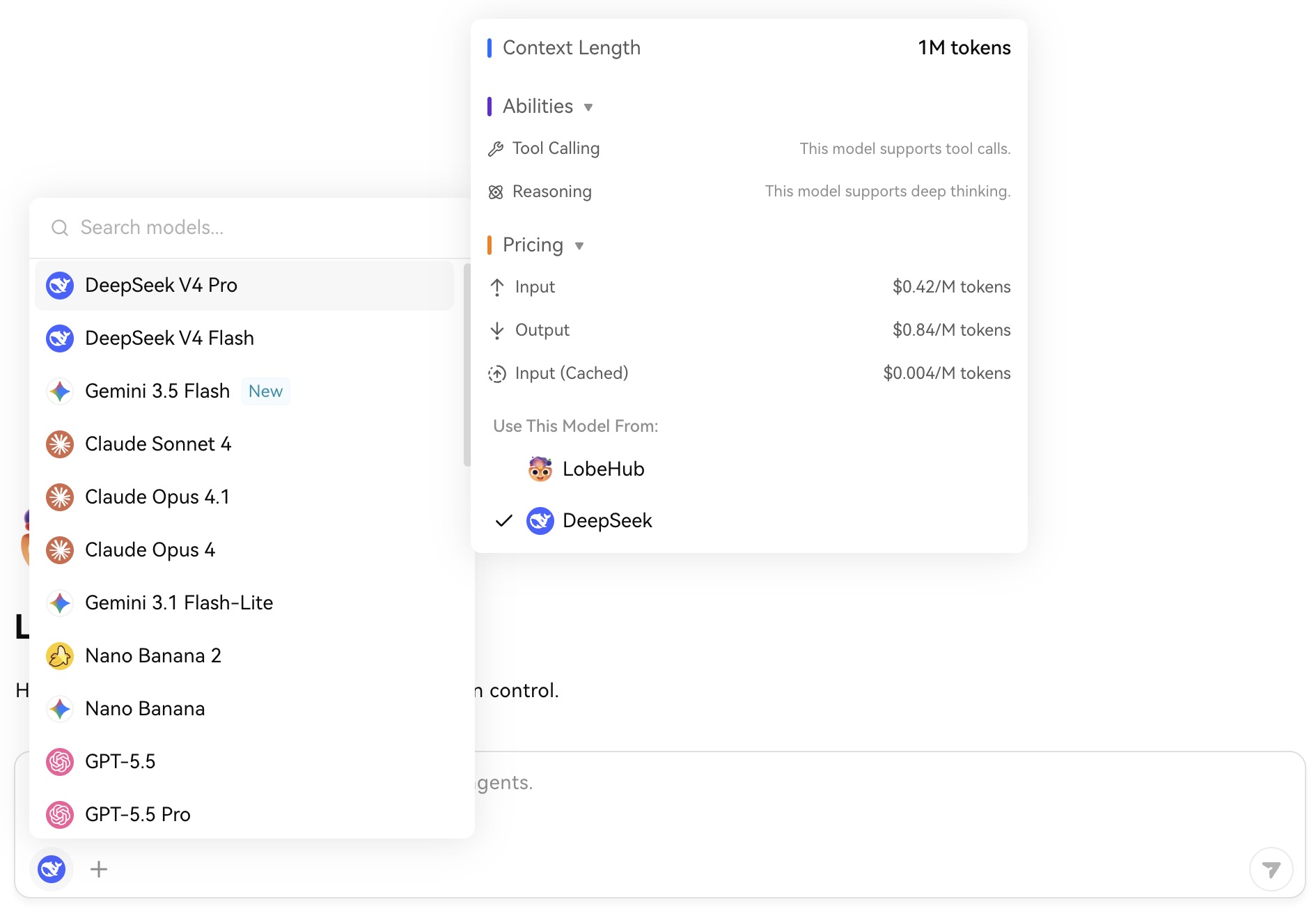The image size is (1316, 911).
Task: Select Gemini 3.1 Flash-Lite model
Action: (244, 603)
